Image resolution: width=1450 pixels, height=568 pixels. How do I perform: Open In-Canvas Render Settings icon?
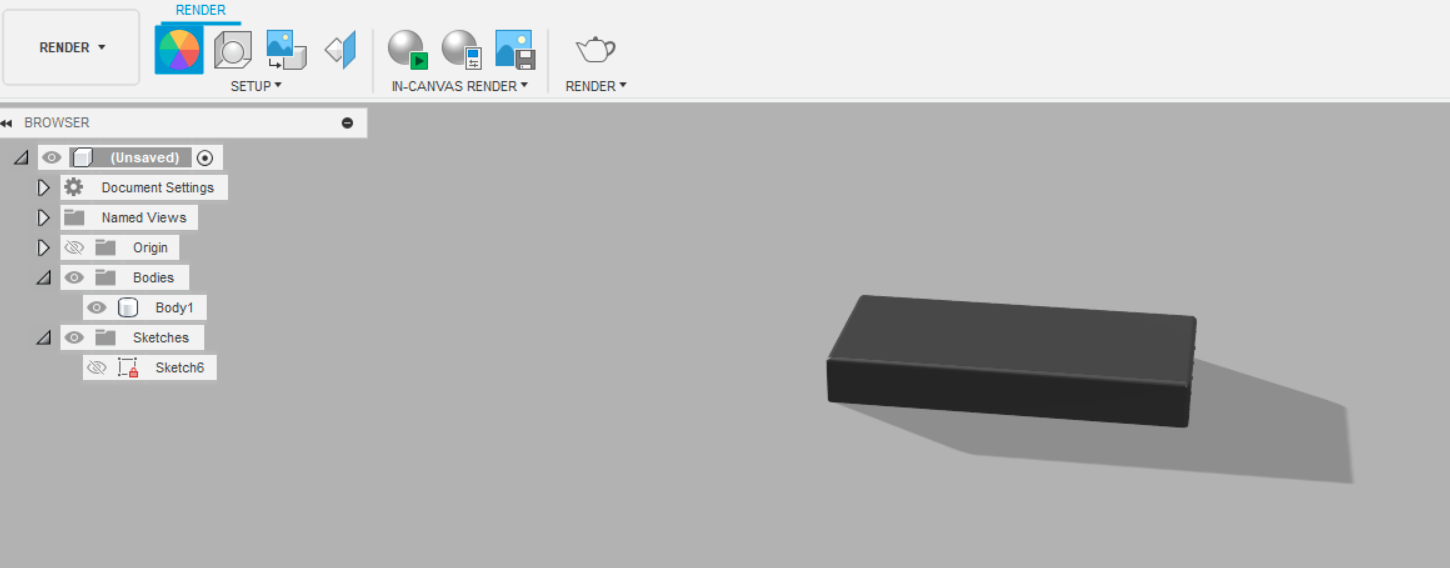(461, 49)
